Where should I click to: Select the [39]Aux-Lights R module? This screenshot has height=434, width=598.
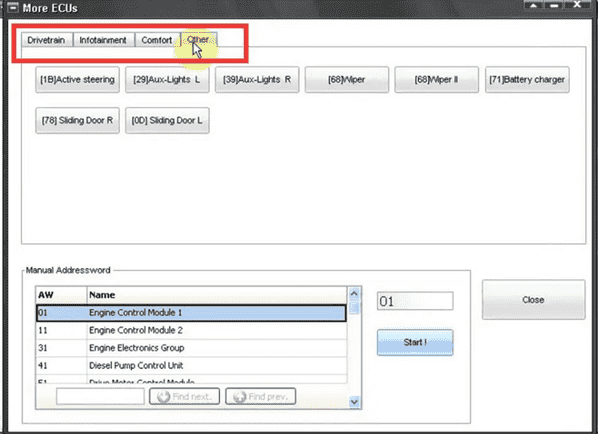(x=257, y=80)
